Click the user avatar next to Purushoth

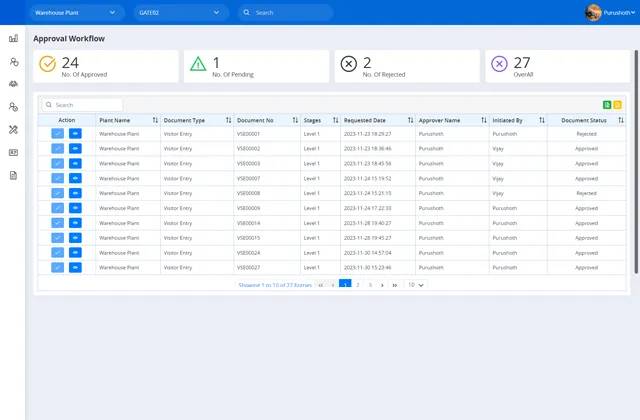[593, 12]
